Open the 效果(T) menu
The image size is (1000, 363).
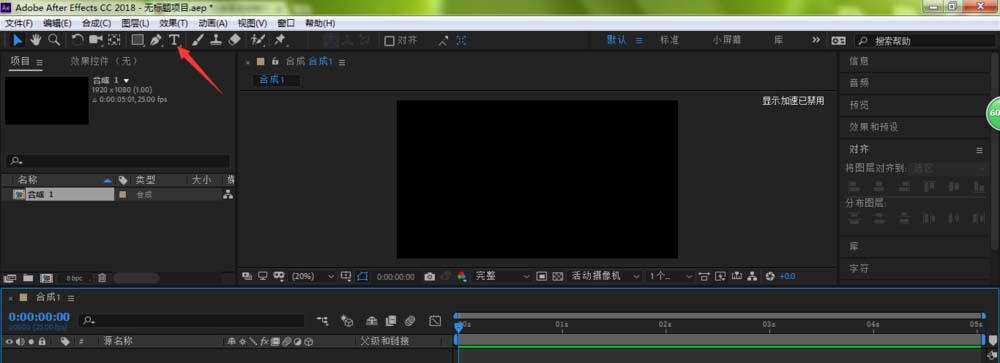coord(173,23)
